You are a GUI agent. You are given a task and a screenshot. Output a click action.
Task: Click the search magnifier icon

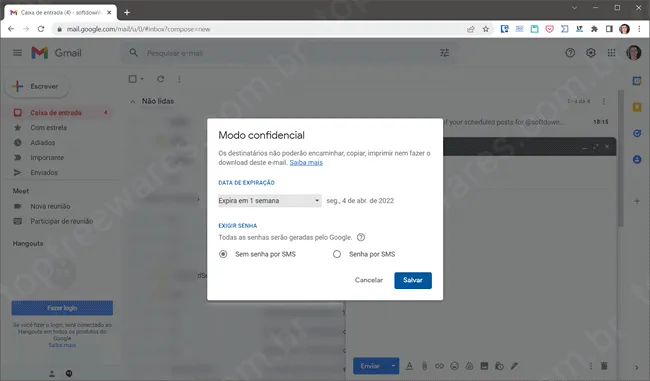point(133,53)
